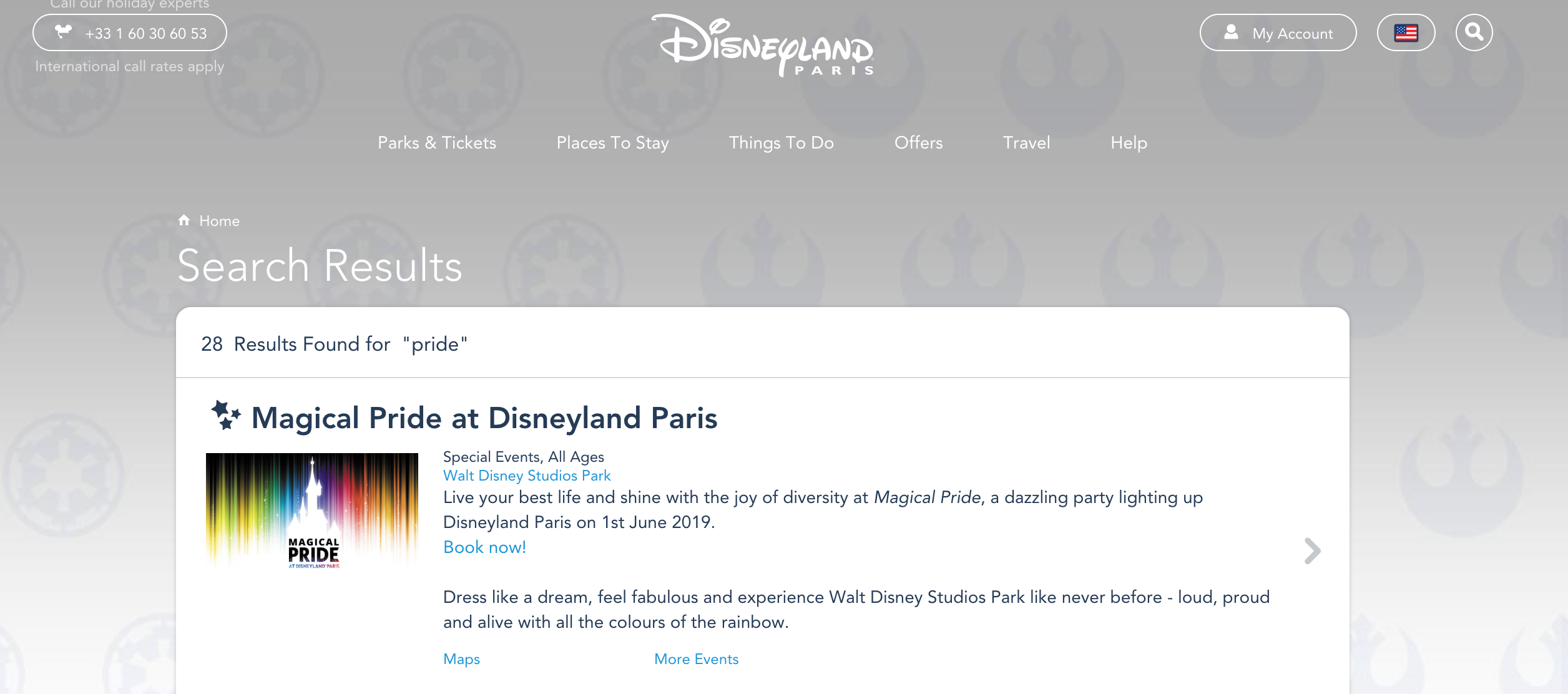Click the Home breadcrumb house icon
The image size is (1568, 694).
[x=184, y=220]
